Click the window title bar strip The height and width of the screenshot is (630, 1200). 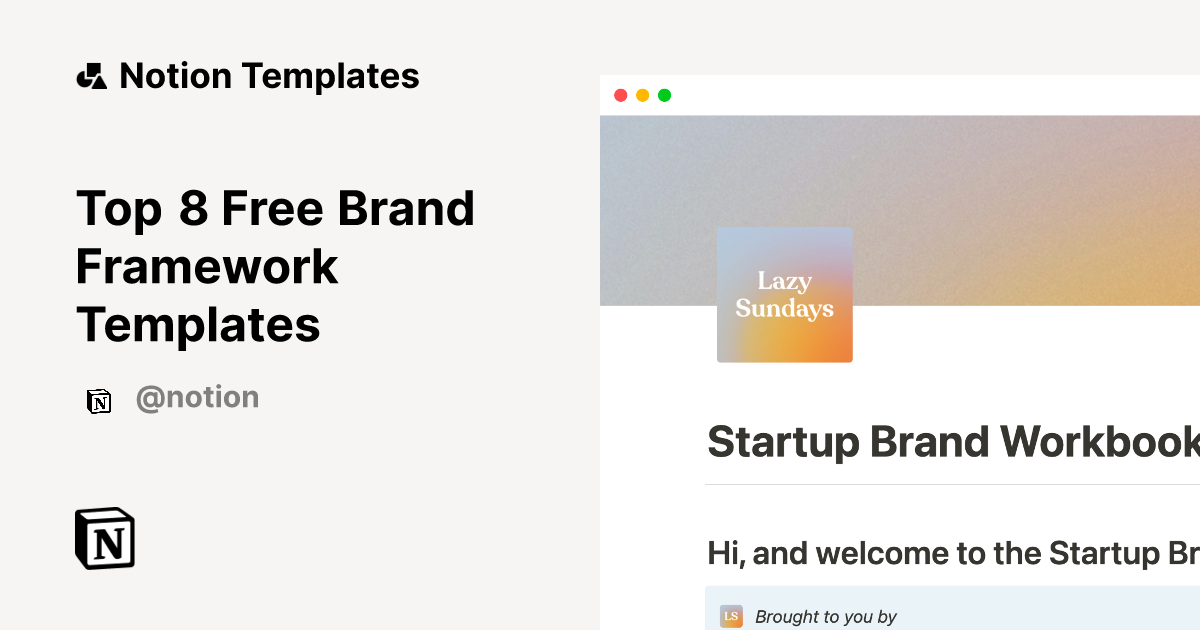[x=900, y=95]
